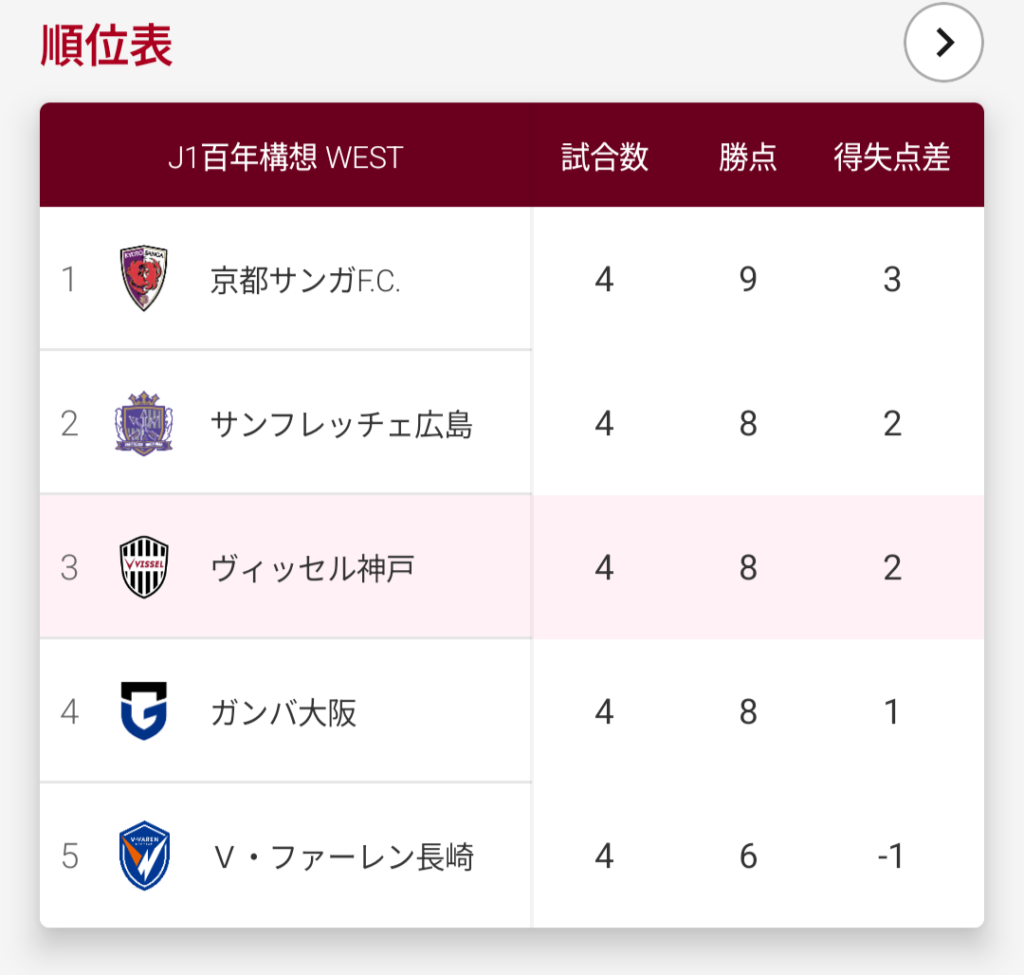Screen dimensions: 1024x975
Task: Click Gamba Osaka's goal difference value
Action: point(892,712)
